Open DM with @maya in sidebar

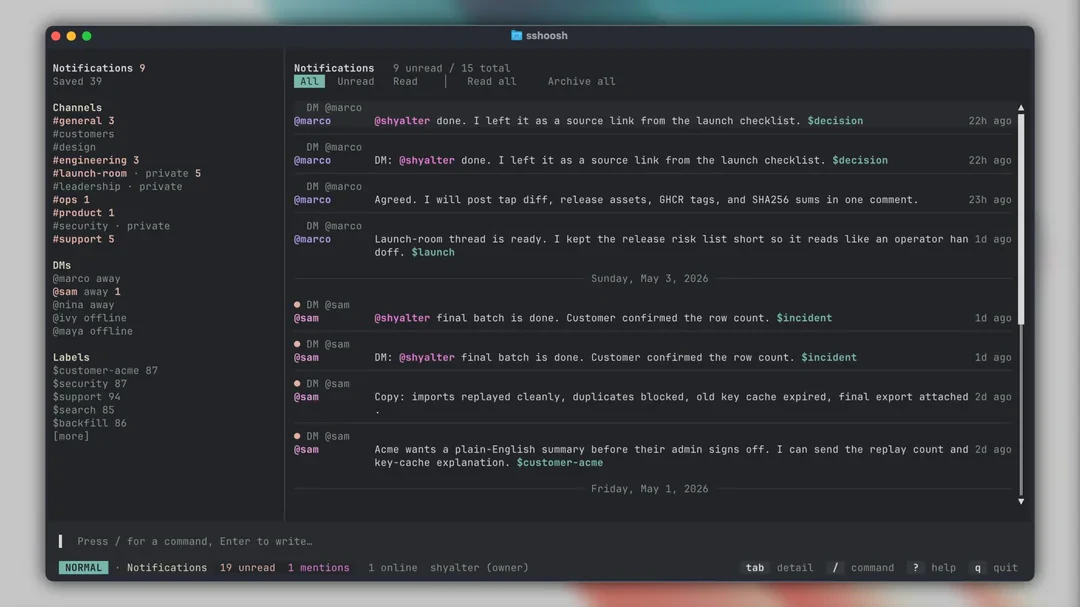[x=92, y=331]
